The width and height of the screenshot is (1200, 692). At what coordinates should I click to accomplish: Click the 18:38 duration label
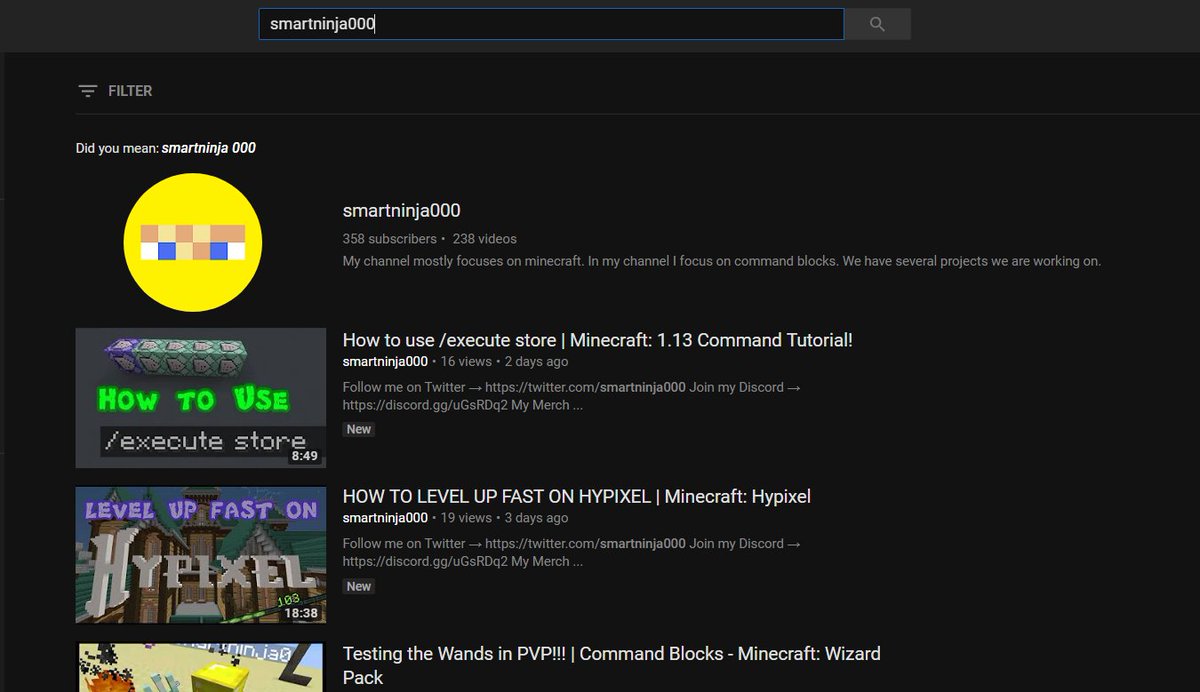click(x=301, y=613)
